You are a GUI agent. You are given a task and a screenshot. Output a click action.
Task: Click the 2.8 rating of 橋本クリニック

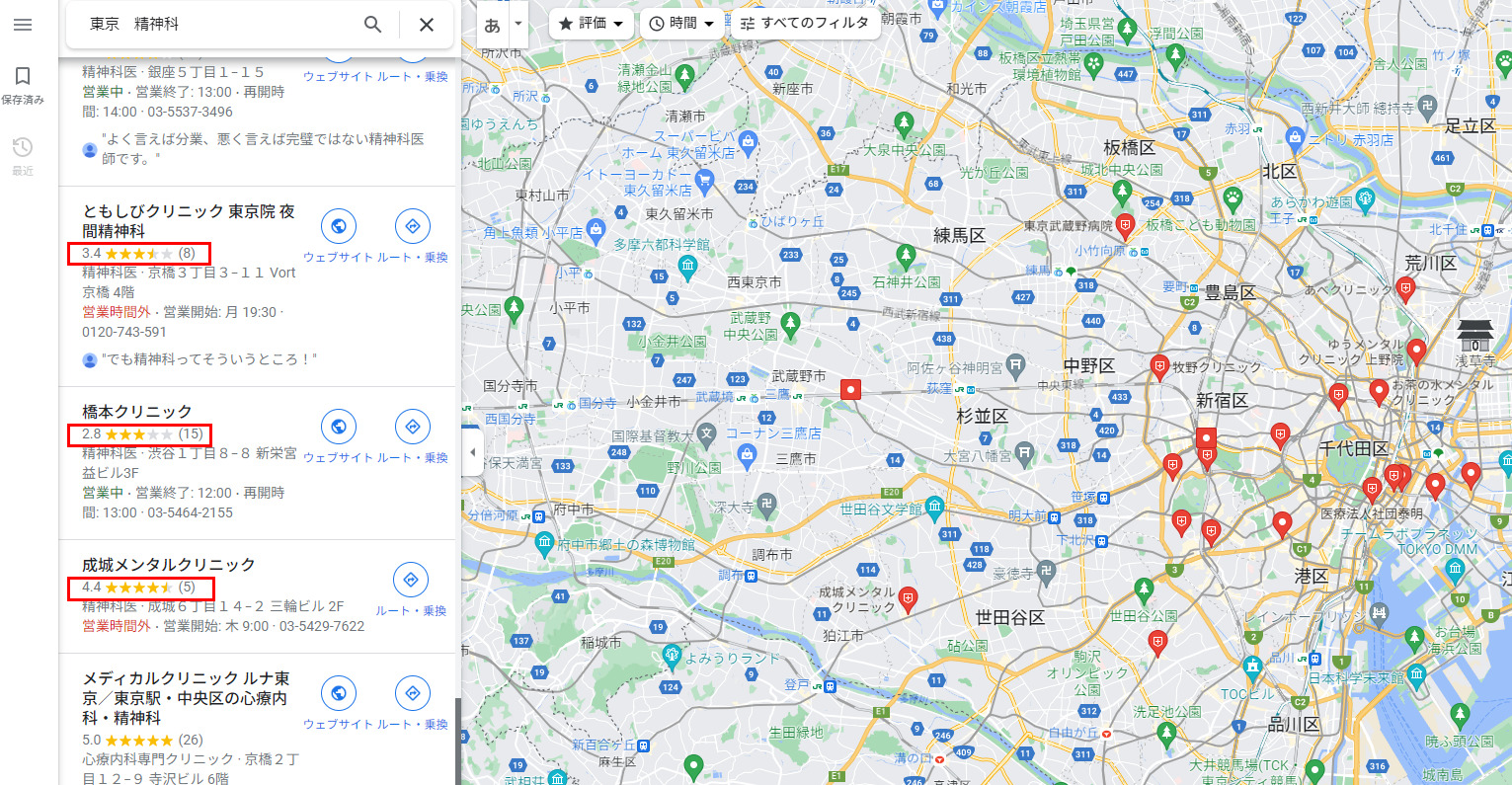pos(142,433)
